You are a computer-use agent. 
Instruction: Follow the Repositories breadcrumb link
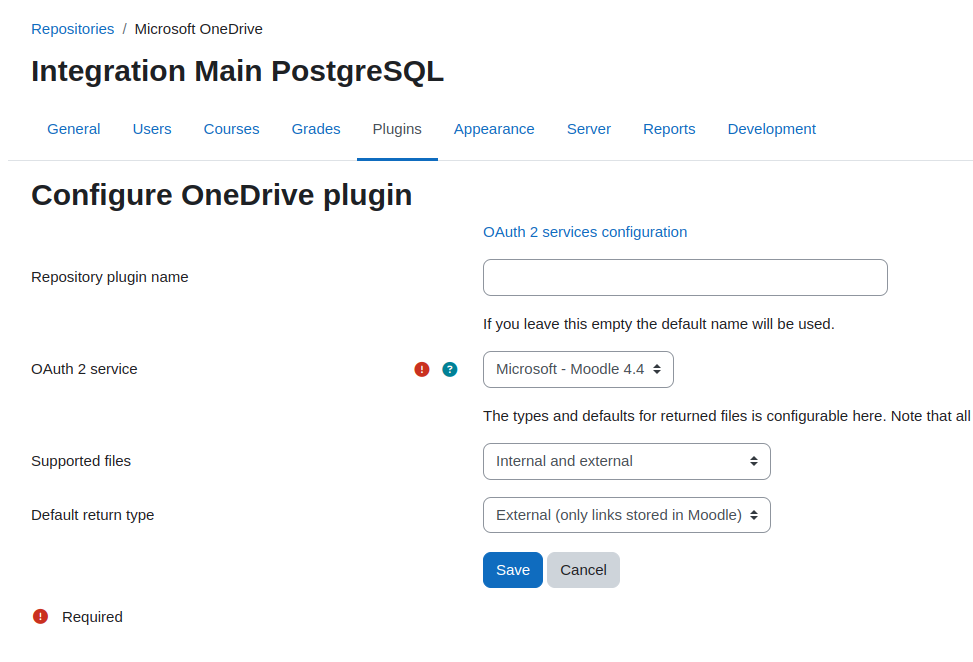point(73,29)
